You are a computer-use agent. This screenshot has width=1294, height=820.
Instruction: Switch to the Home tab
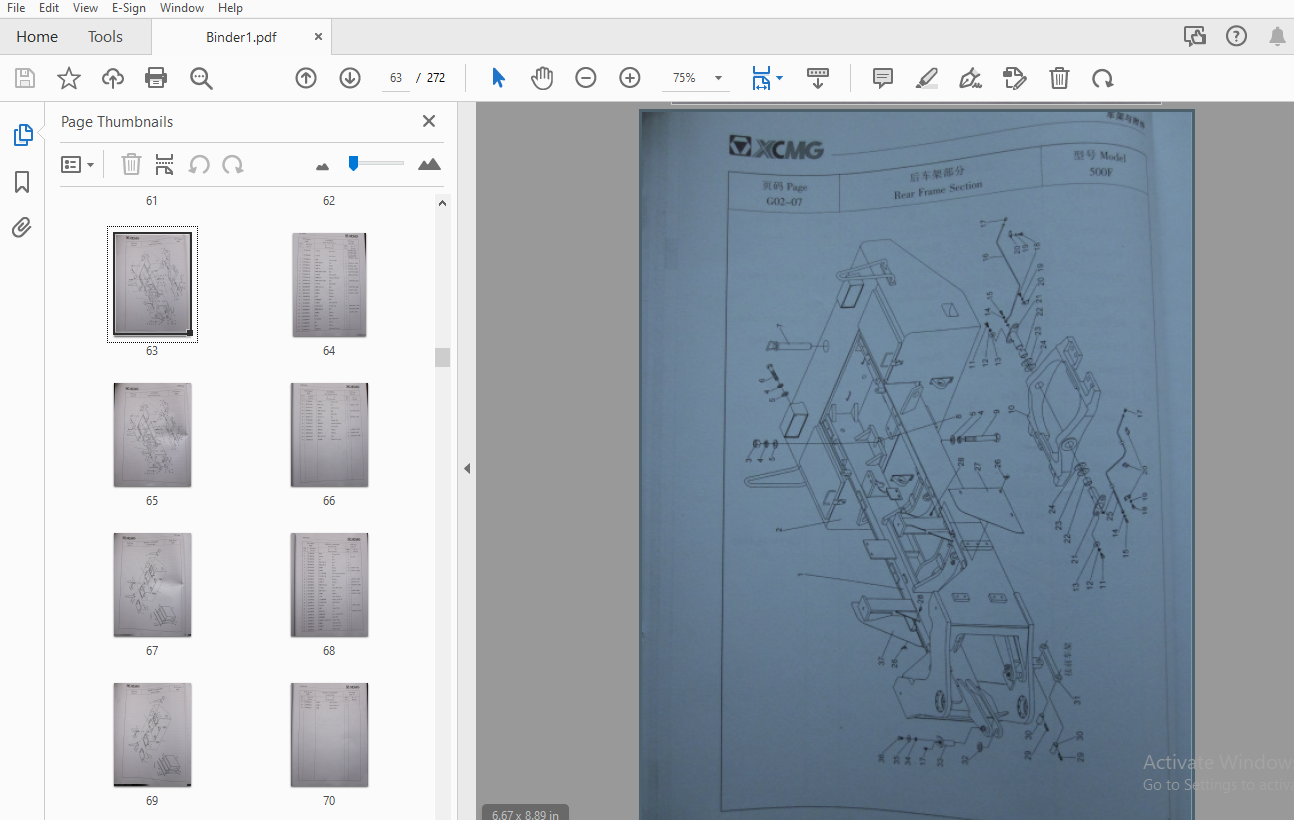tap(37, 37)
